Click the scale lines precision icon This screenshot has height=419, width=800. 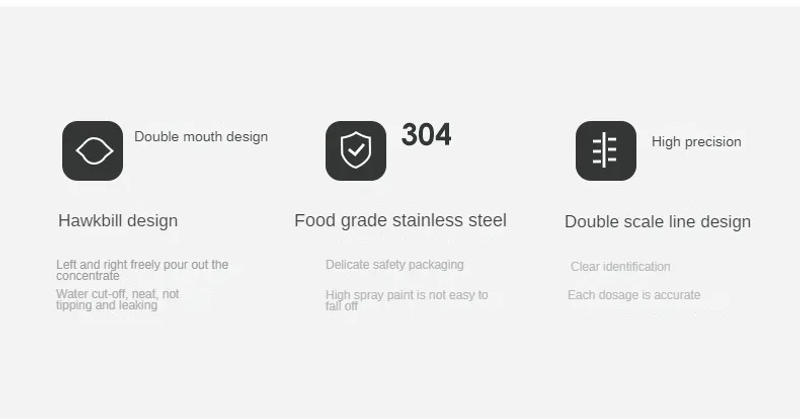[x=605, y=151]
